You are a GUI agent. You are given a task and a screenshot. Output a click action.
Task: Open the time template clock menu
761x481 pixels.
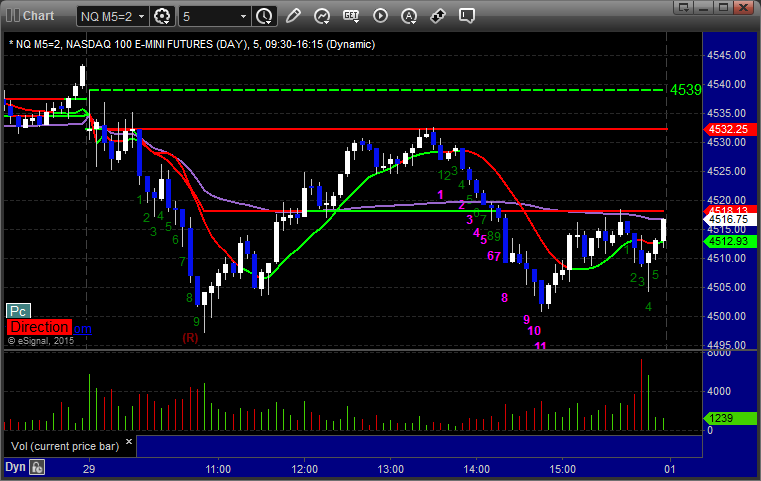click(265, 17)
